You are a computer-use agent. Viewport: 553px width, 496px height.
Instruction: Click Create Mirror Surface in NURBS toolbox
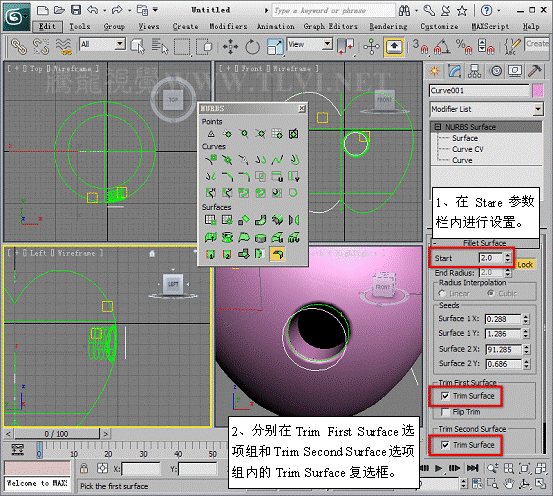pyautogui.click(x=294, y=220)
